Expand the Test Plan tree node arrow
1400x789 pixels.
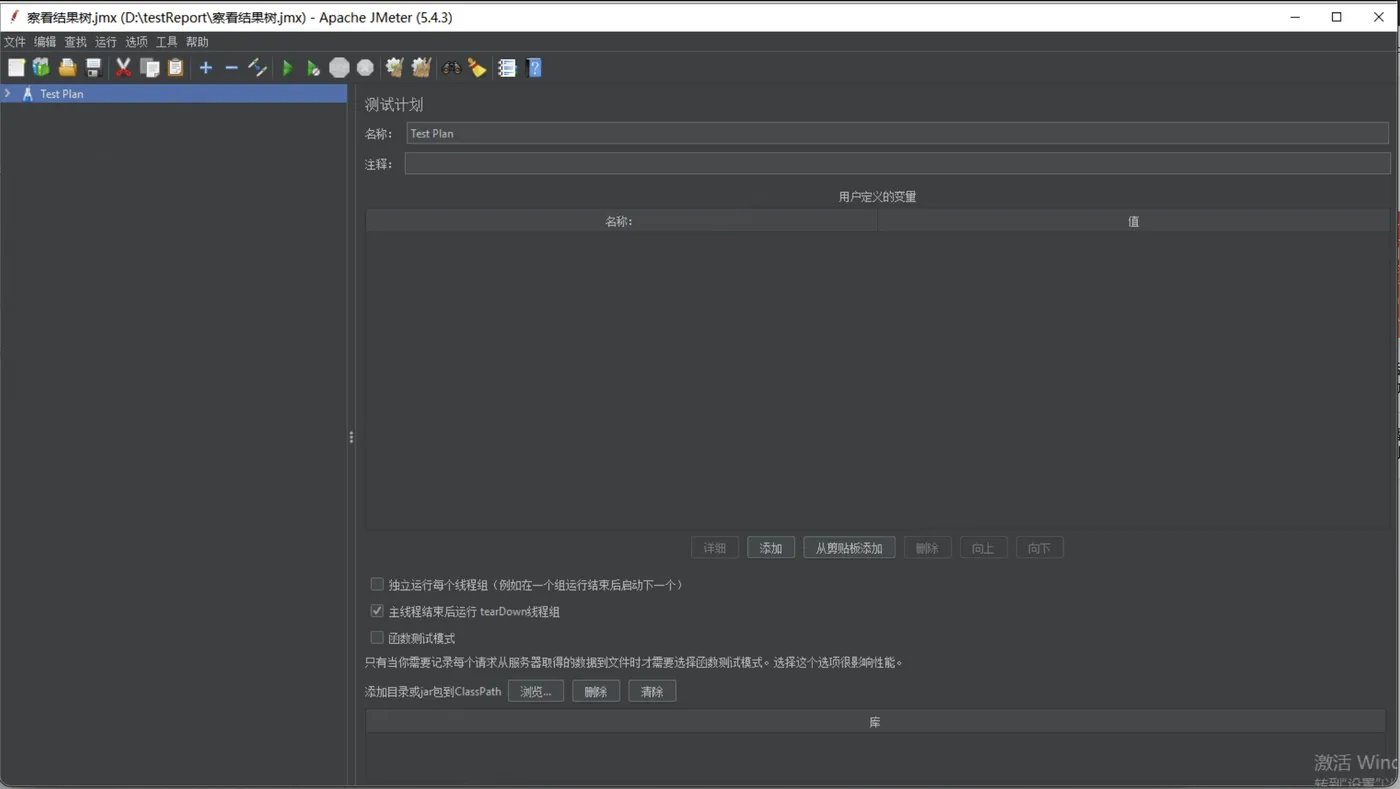(x=8, y=93)
